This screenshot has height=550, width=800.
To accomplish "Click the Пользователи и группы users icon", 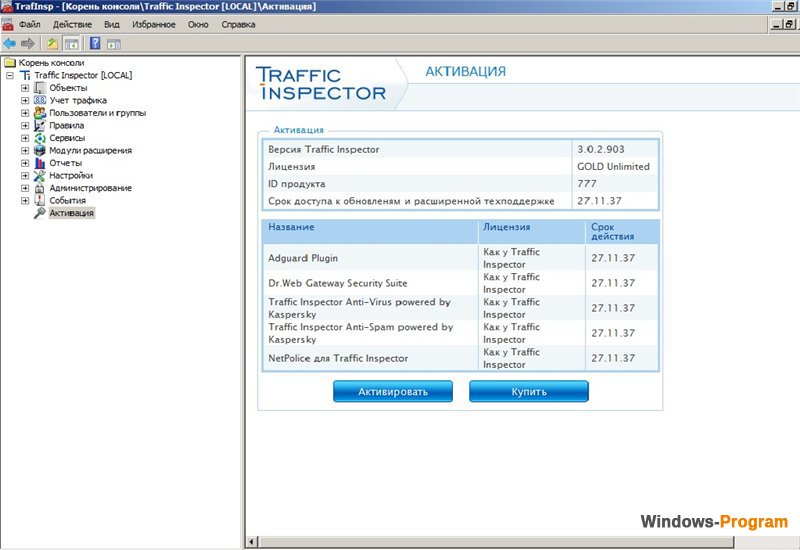I will pos(40,113).
